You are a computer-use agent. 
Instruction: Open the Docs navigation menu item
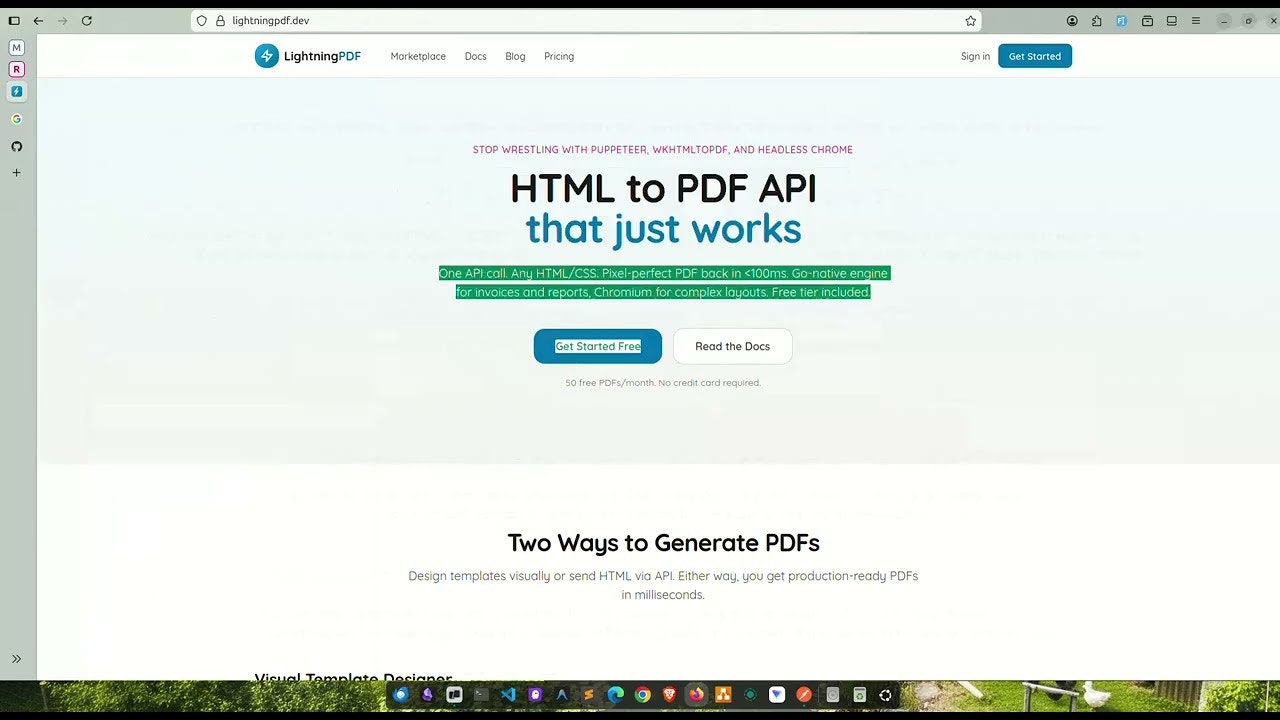pyautogui.click(x=475, y=56)
